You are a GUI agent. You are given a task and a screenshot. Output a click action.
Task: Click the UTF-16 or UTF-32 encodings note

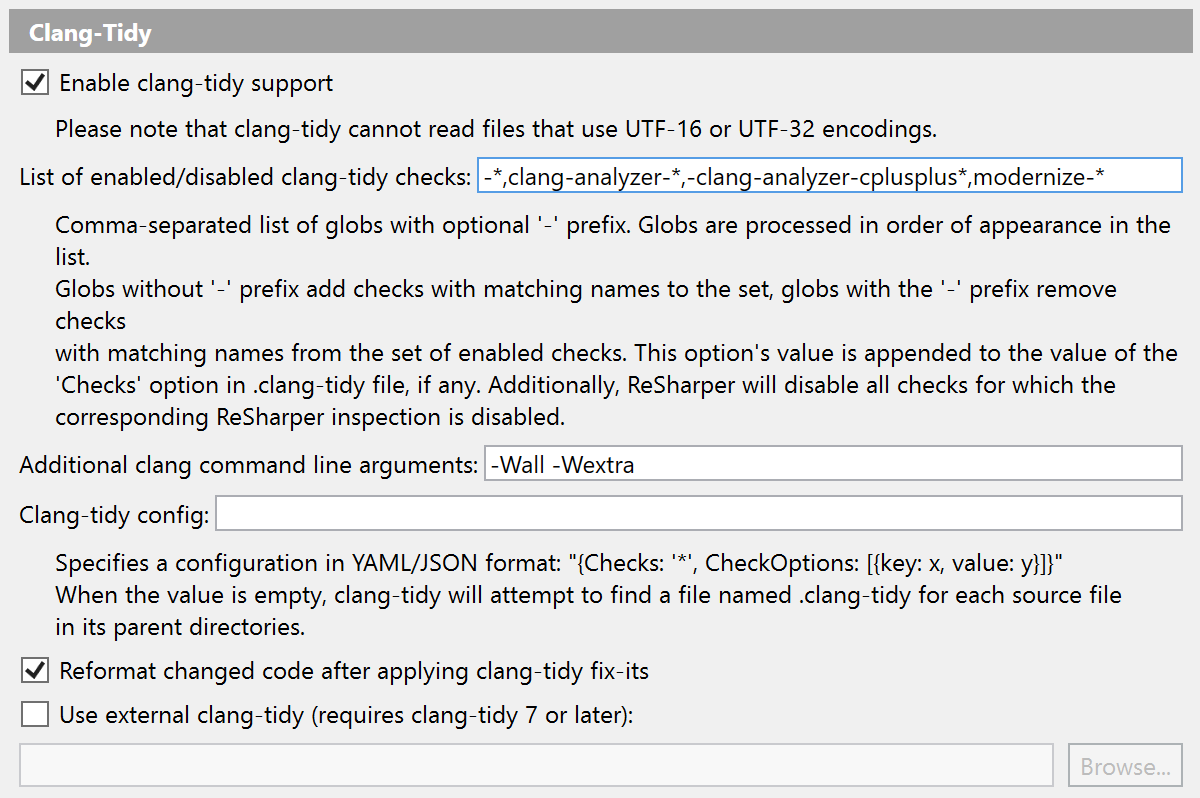point(495,129)
